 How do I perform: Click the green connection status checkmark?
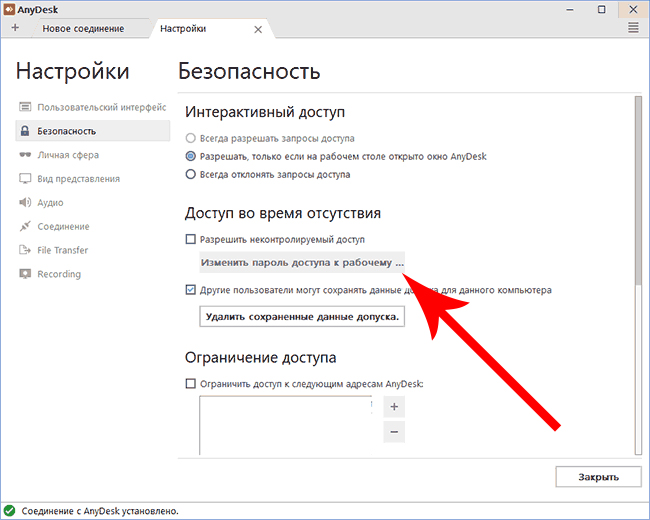pos(10,511)
